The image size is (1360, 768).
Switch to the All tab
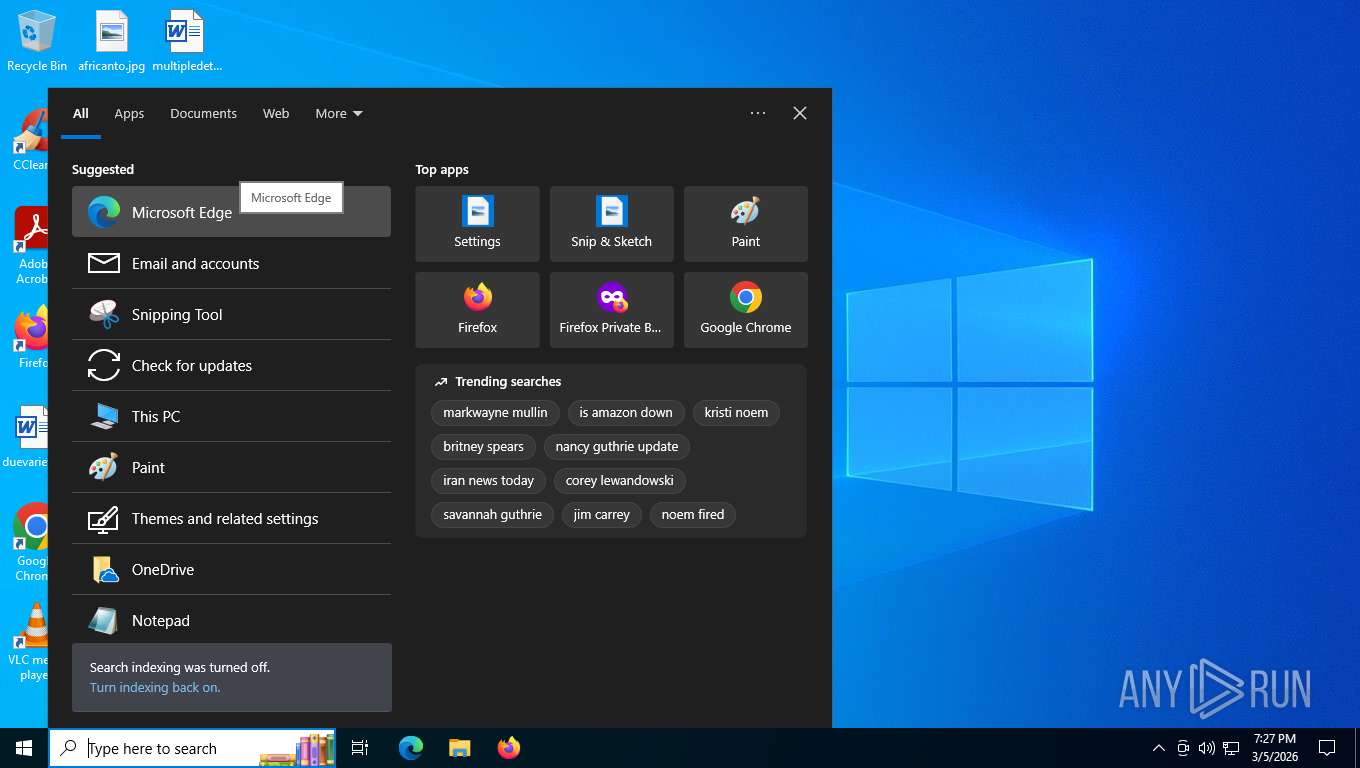coord(81,113)
